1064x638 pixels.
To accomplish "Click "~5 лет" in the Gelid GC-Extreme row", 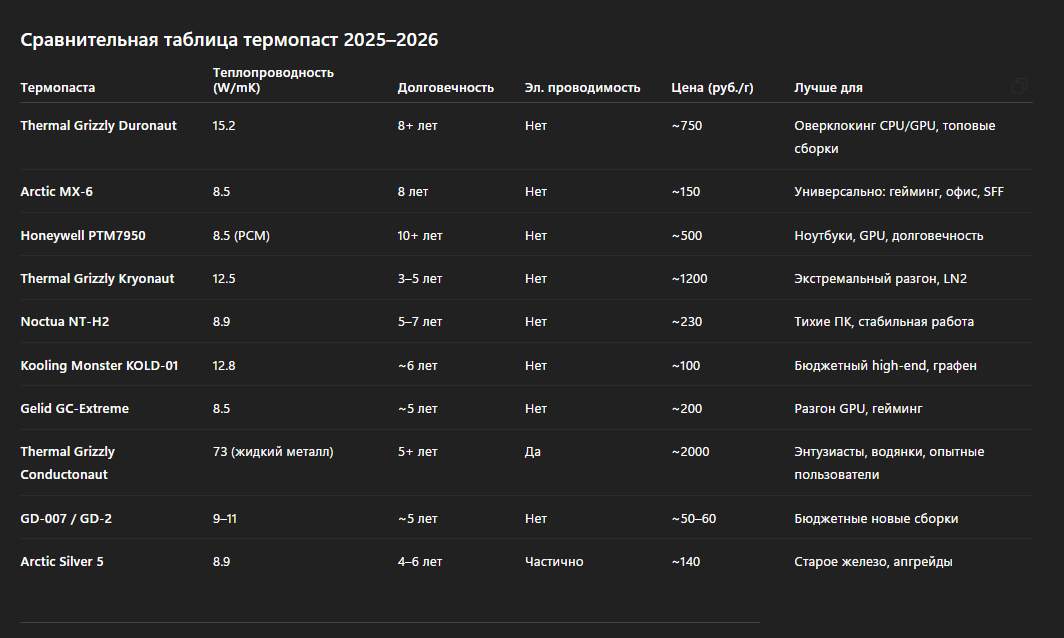I will [x=417, y=409].
